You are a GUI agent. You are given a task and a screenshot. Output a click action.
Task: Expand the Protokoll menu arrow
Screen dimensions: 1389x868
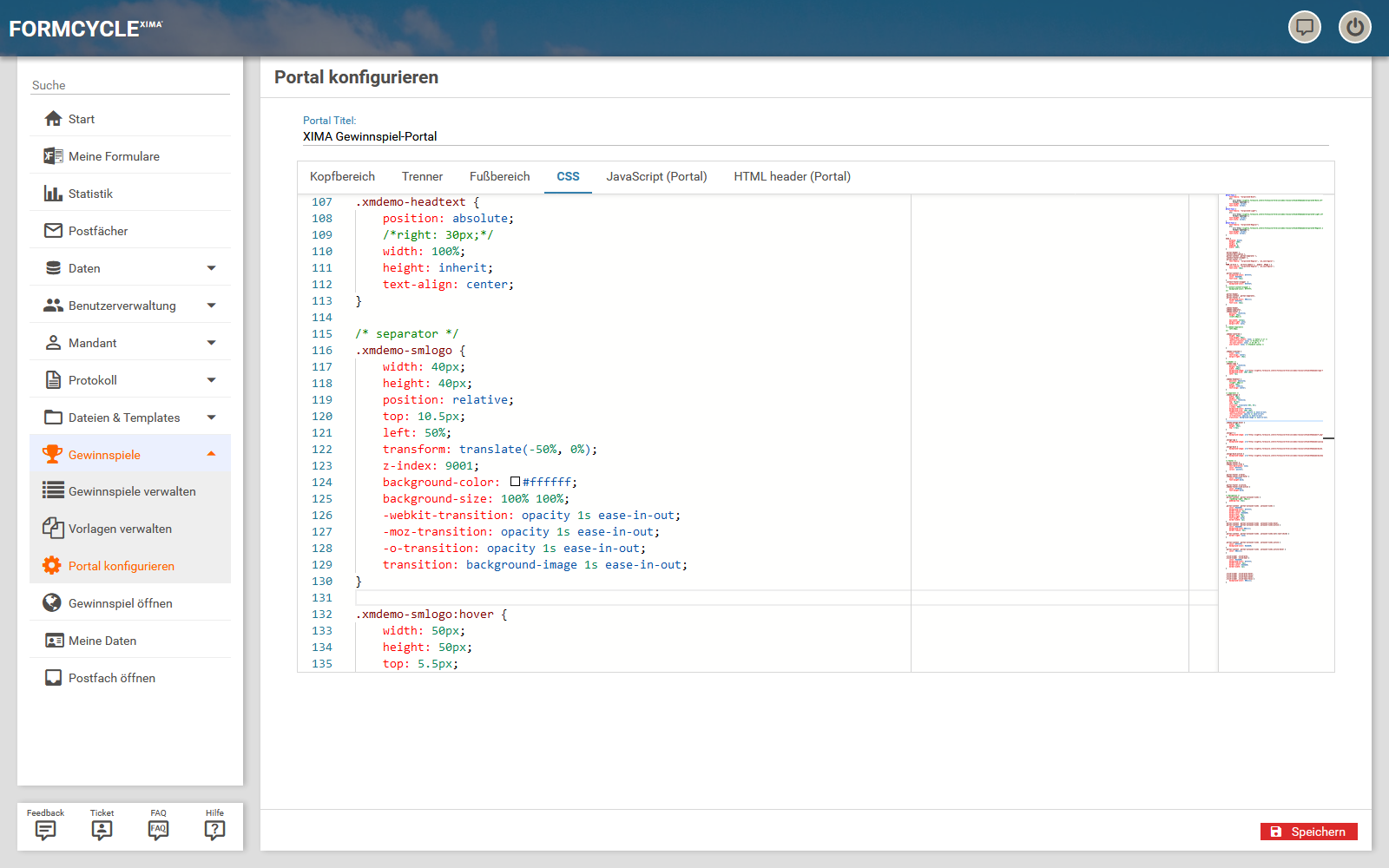(211, 380)
